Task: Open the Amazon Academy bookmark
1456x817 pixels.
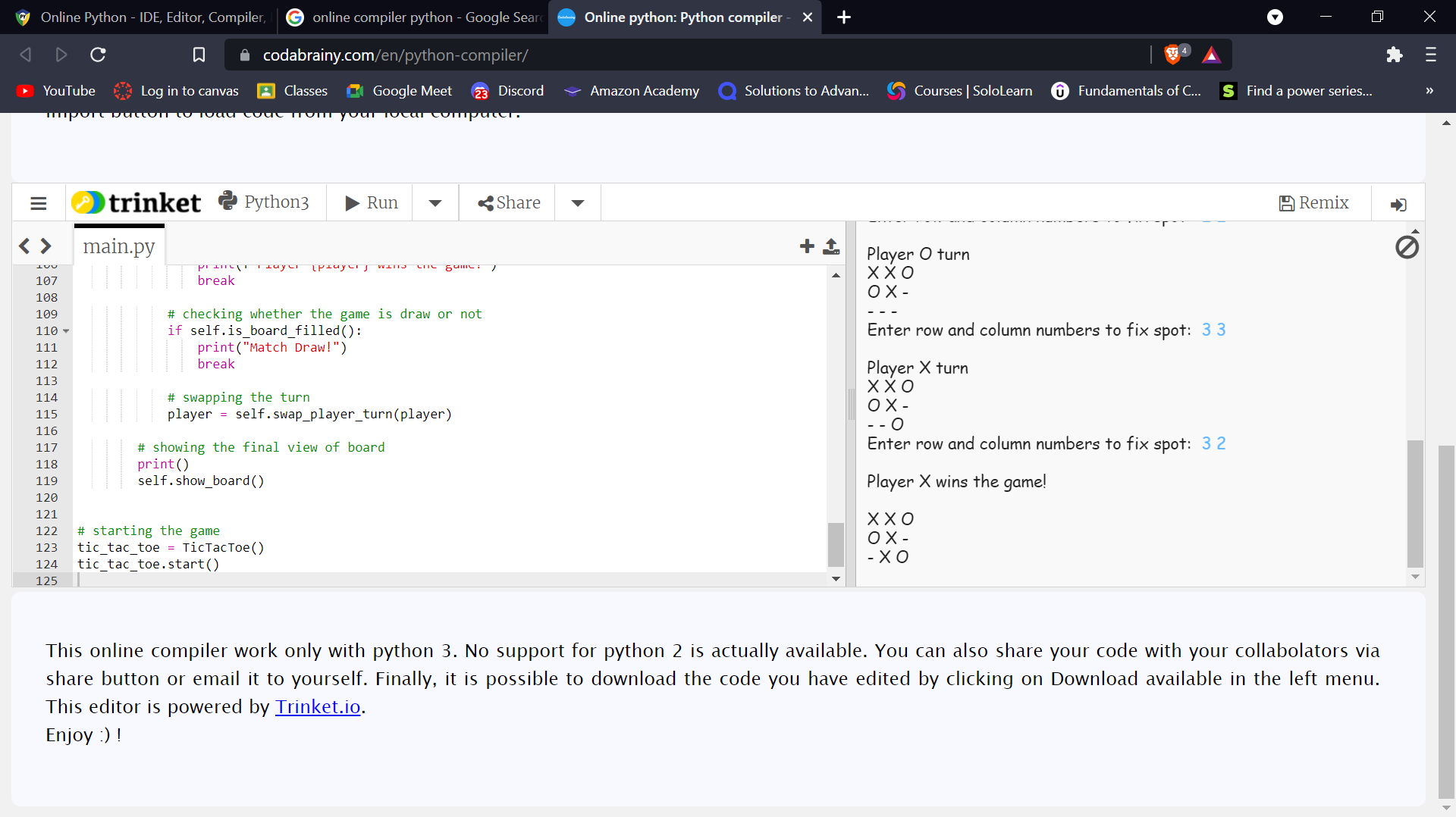Action: (x=632, y=91)
